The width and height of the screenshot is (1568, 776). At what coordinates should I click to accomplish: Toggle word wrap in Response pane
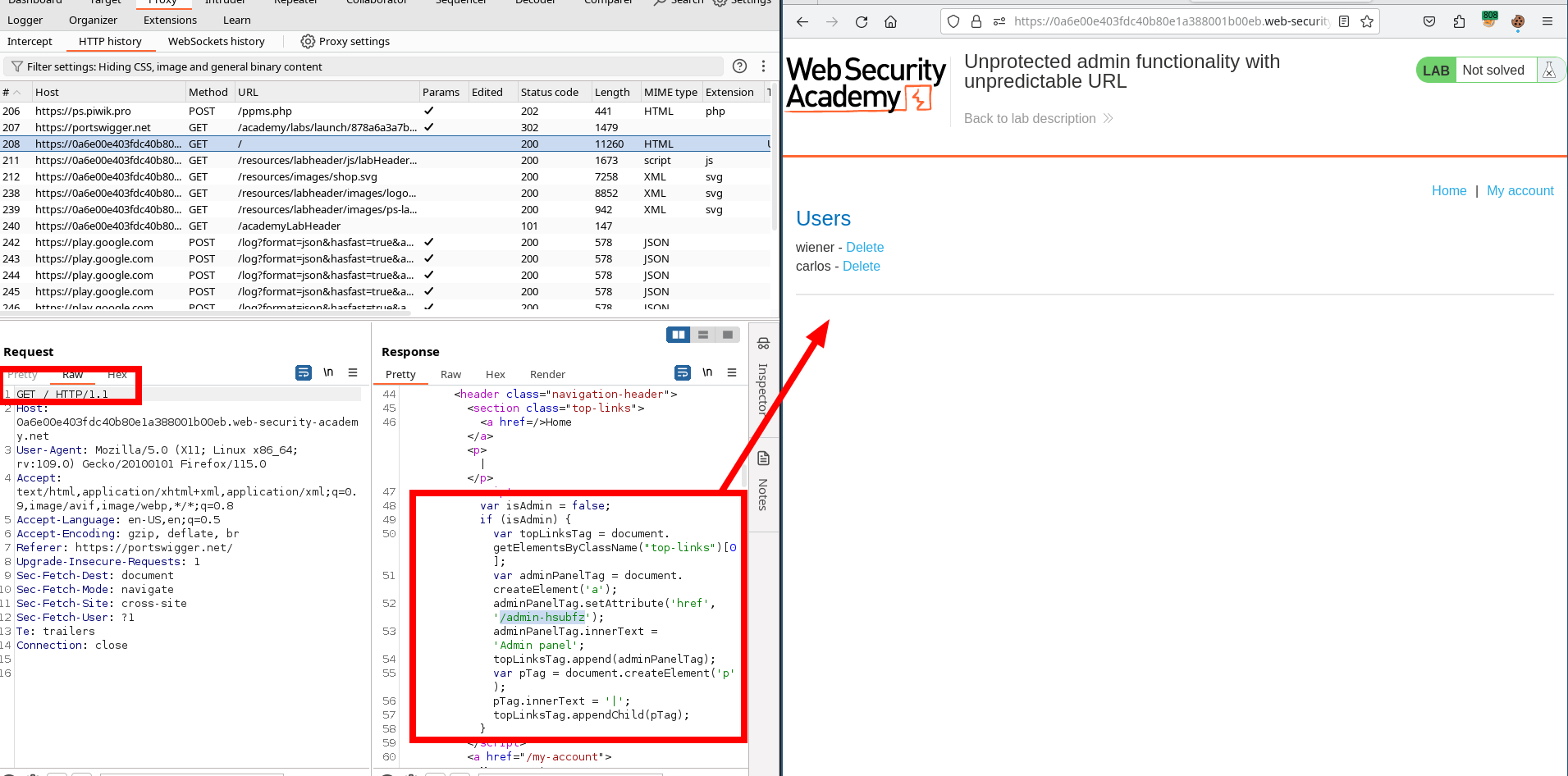(x=683, y=372)
